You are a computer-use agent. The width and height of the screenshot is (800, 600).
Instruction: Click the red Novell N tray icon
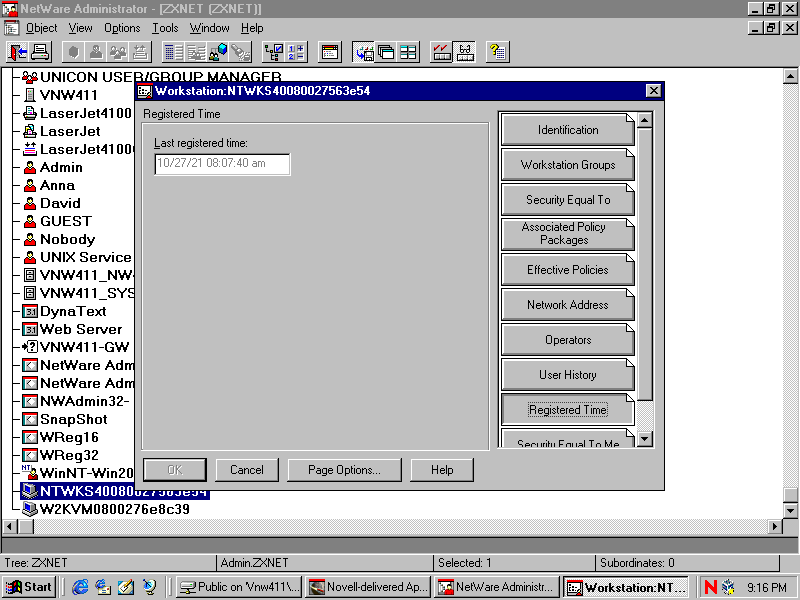click(x=710, y=587)
